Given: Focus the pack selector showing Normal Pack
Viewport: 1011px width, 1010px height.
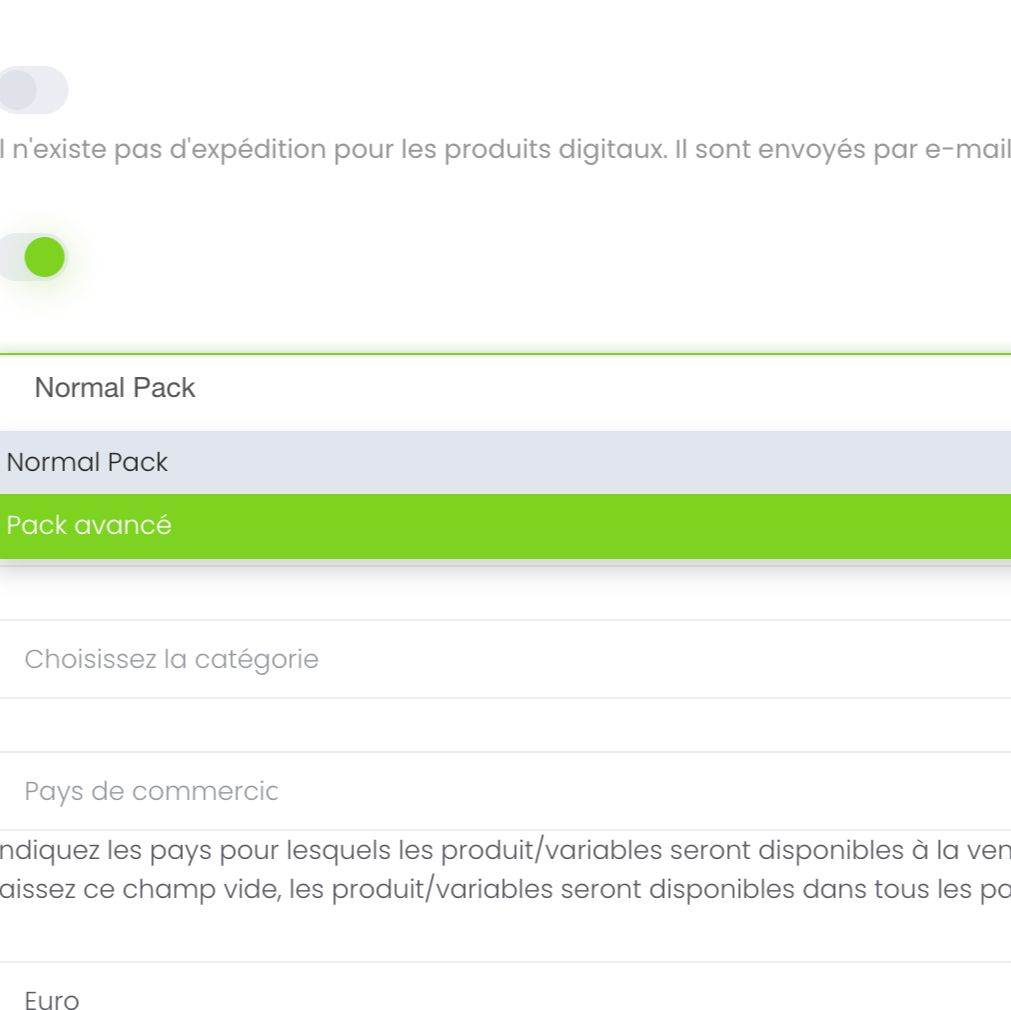Looking at the screenshot, I should [x=115, y=388].
